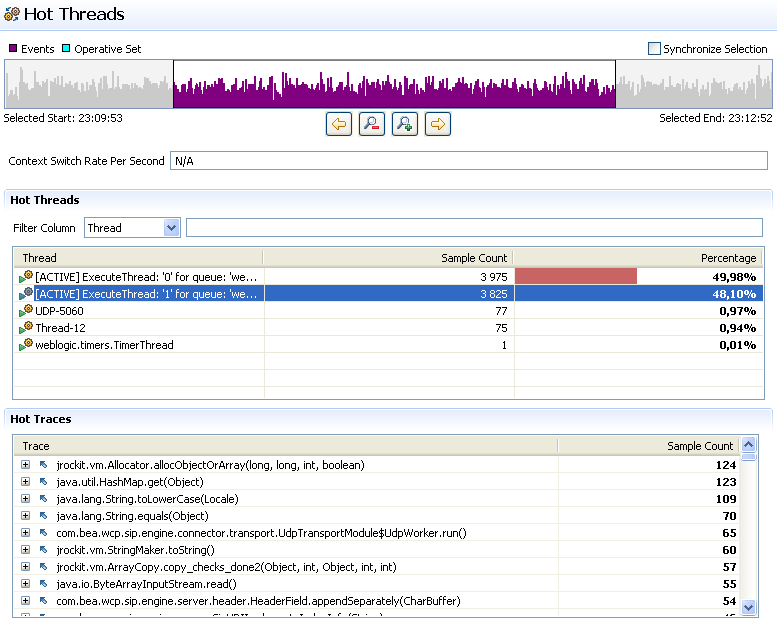
Task: Sort by Sample Count in Hot Traces table
Action: tap(649, 446)
